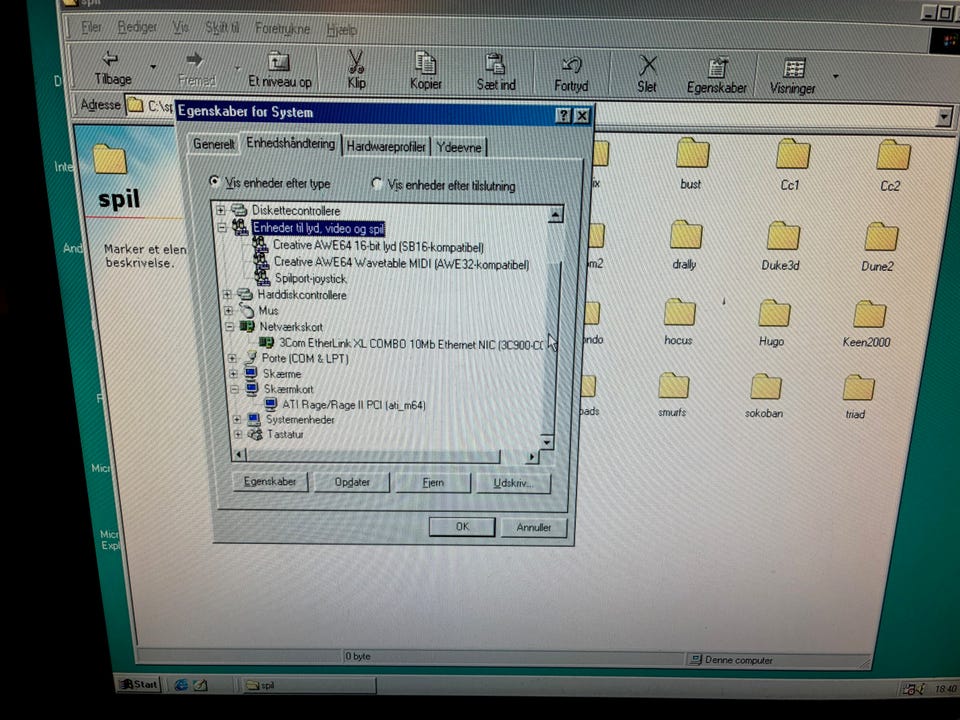Click the Et niveau op folder icon
Screen dimensions: 960x720
click(x=279, y=62)
